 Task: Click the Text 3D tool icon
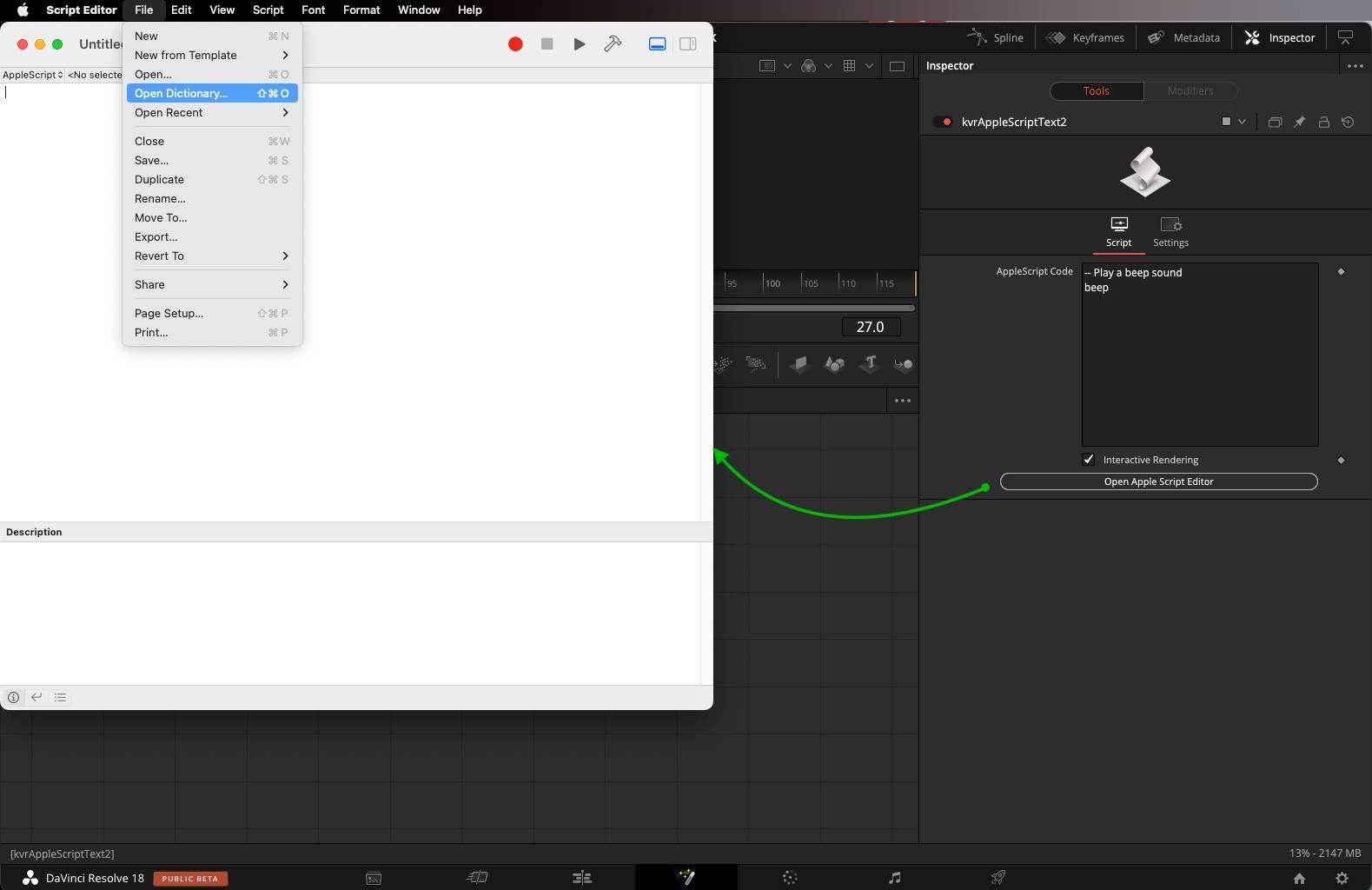pyautogui.click(x=869, y=364)
